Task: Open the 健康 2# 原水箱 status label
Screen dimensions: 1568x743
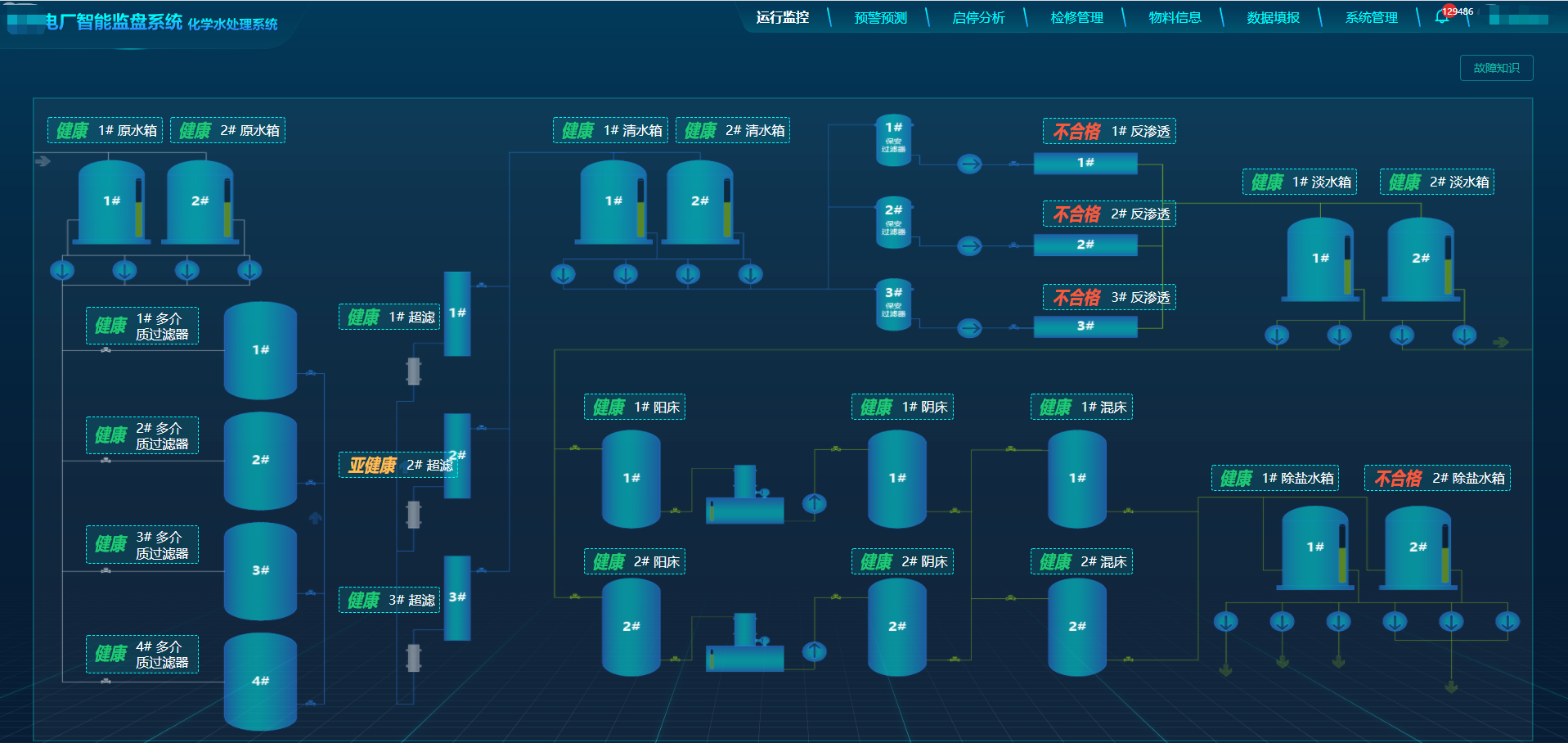Action: pos(227,130)
